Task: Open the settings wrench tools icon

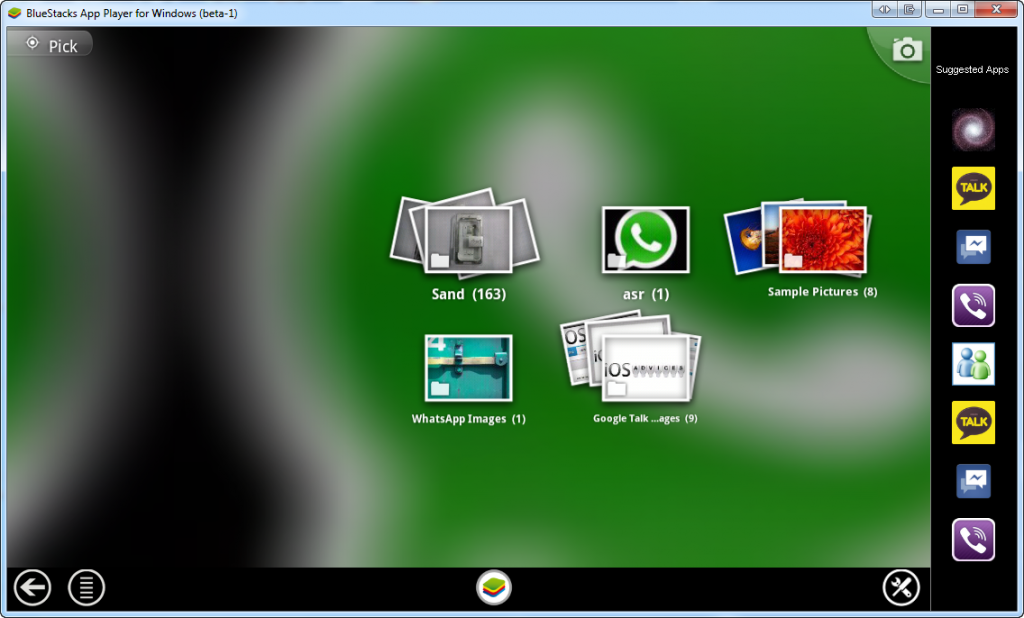Action: point(901,587)
